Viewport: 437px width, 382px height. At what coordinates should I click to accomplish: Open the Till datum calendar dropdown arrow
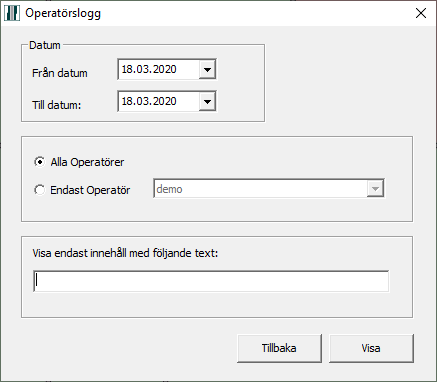tap(207, 101)
